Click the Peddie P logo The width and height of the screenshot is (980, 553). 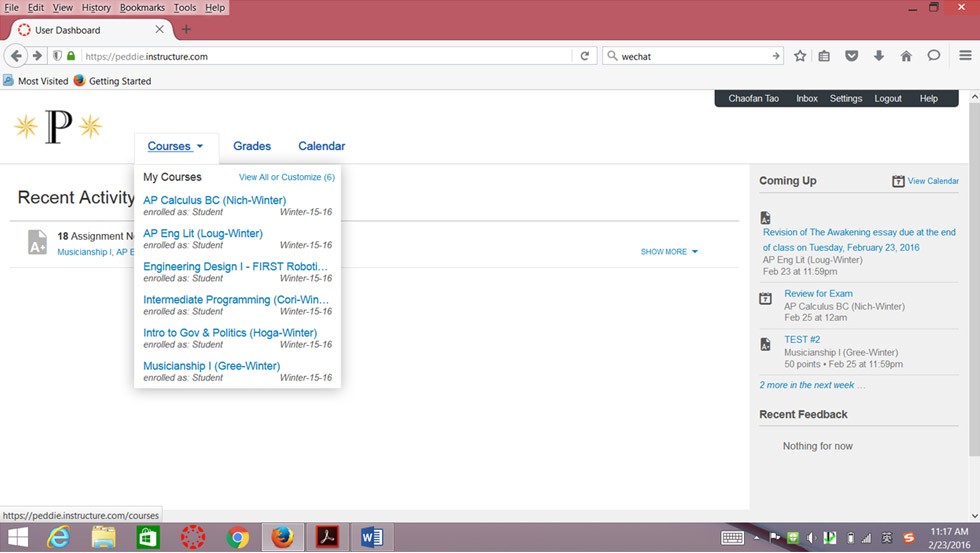[59, 127]
